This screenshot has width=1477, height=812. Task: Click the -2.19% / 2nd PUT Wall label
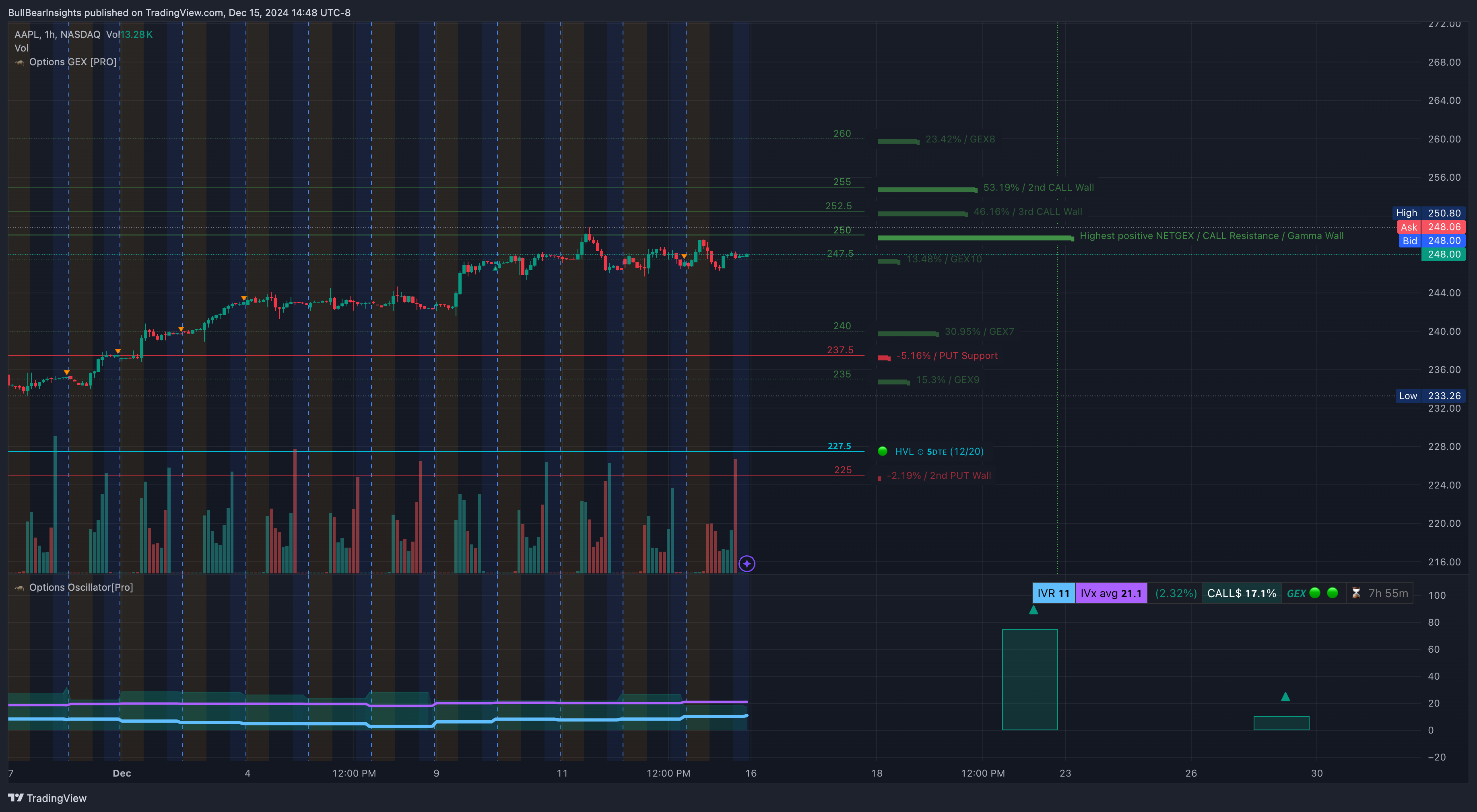939,475
